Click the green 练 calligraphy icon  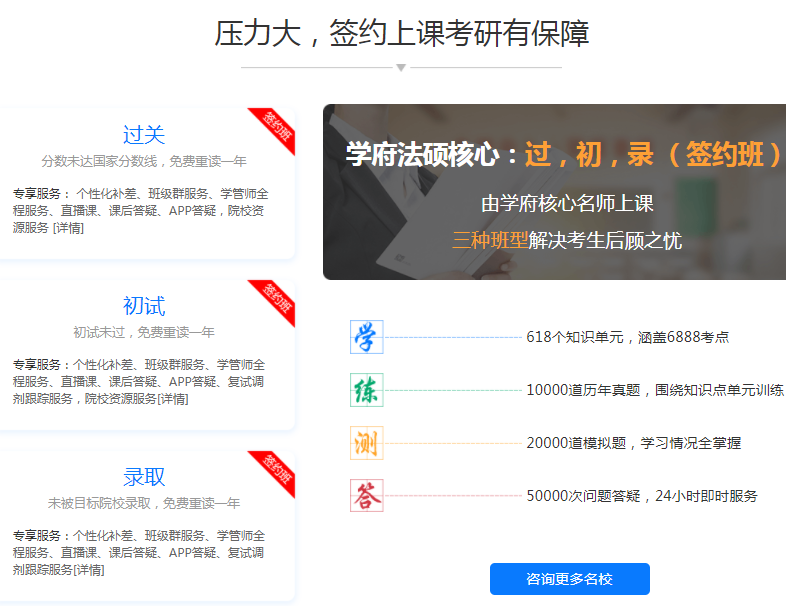coord(366,390)
